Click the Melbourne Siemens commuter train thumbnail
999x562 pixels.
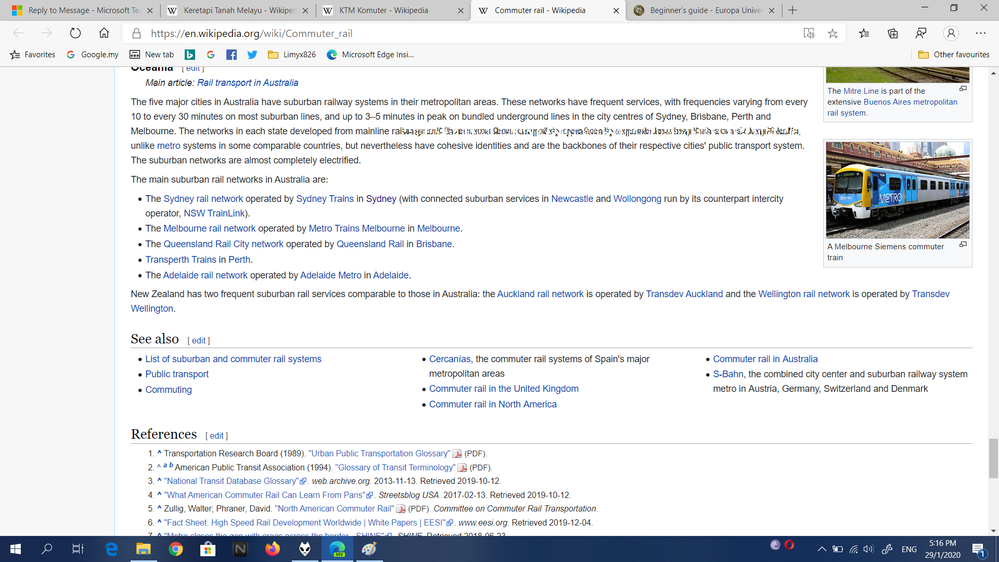[x=898, y=190]
